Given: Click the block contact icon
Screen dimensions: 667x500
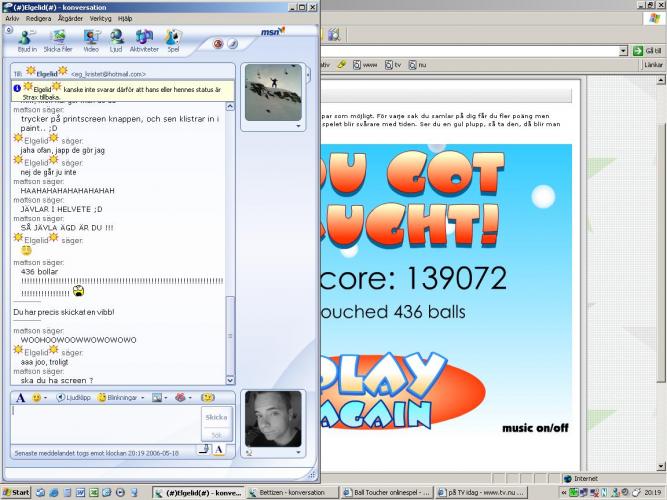Looking at the screenshot, I should pyautogui.click(x=218, y=44).
